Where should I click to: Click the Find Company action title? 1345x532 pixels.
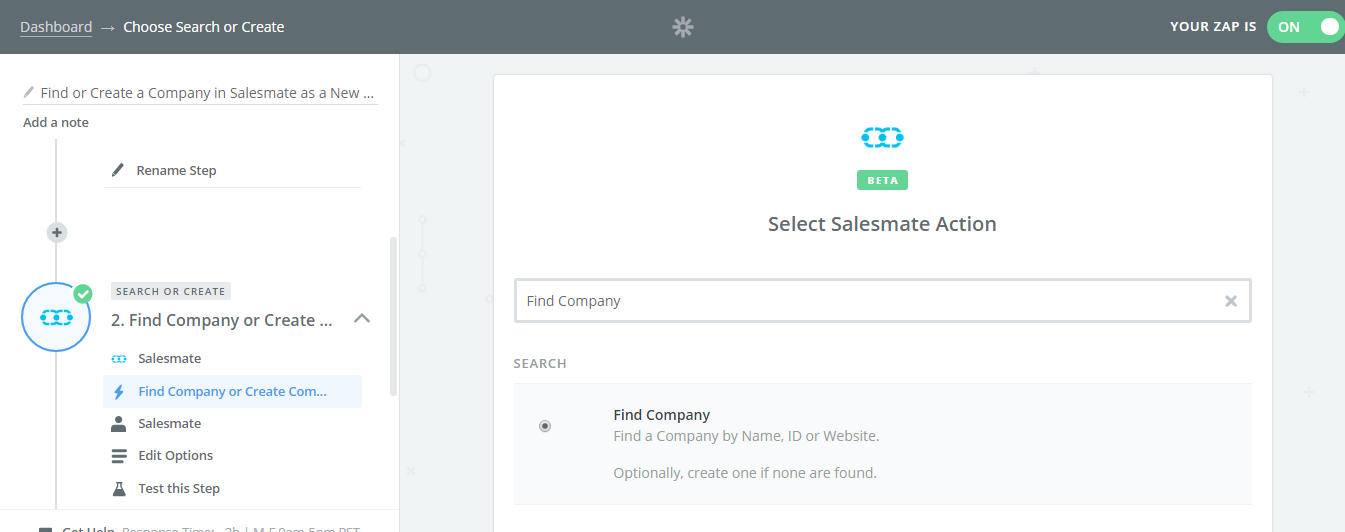tap(661, 415)
